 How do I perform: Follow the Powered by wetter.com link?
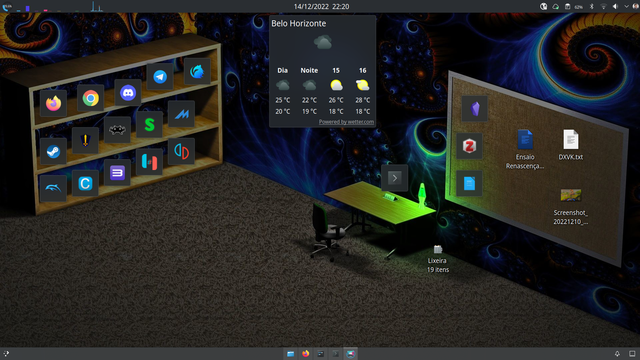(346, 122)
